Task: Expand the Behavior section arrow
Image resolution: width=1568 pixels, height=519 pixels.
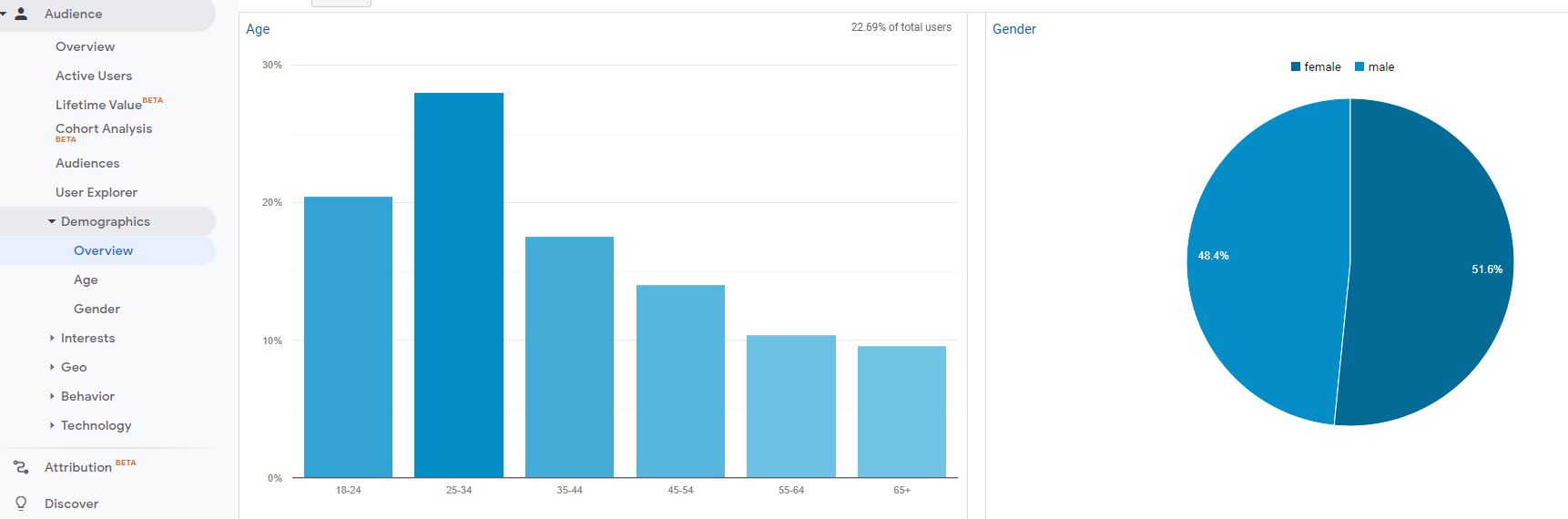Action: [x=52, y=396]
